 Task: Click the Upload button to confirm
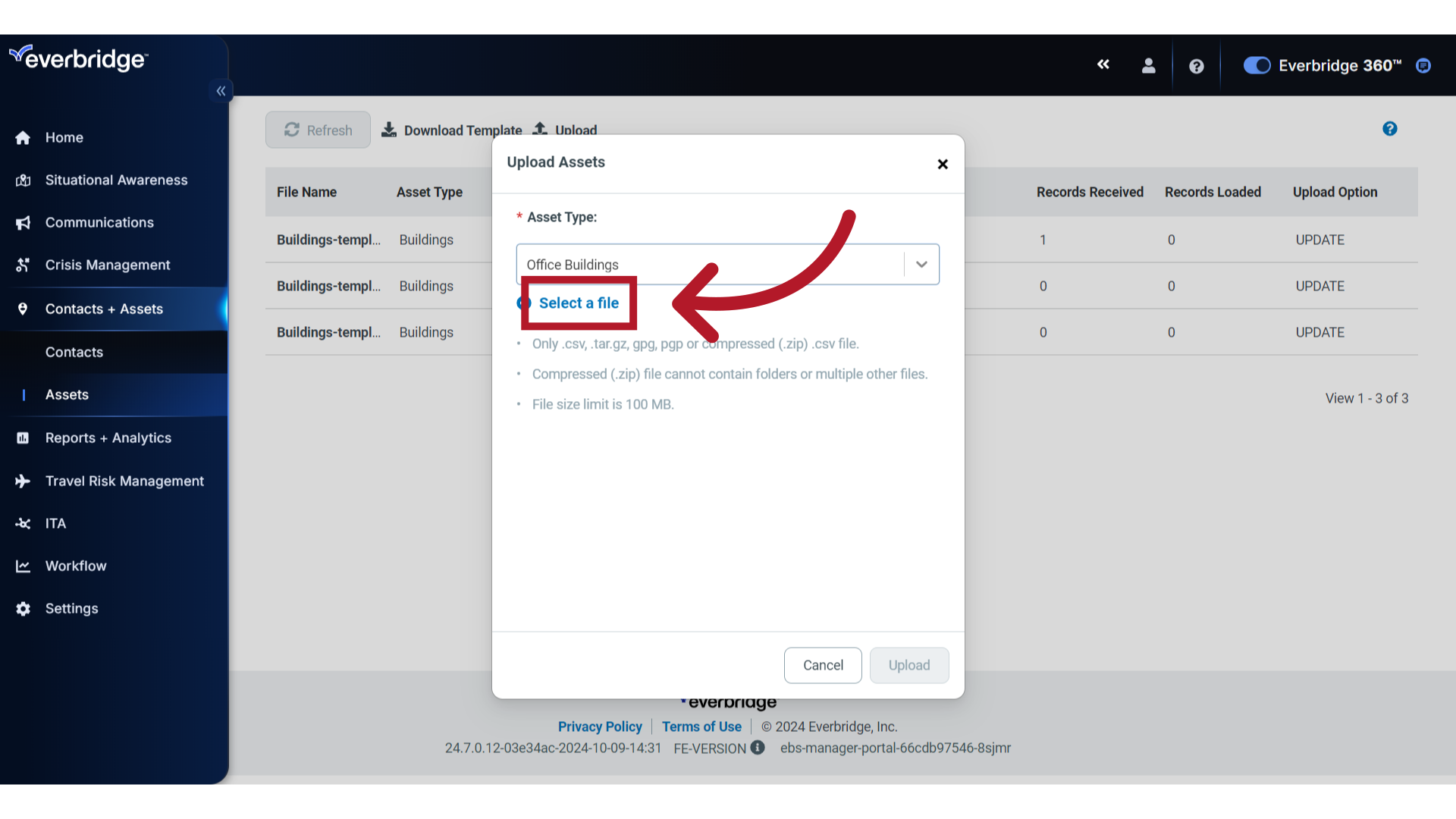[909, 665]
